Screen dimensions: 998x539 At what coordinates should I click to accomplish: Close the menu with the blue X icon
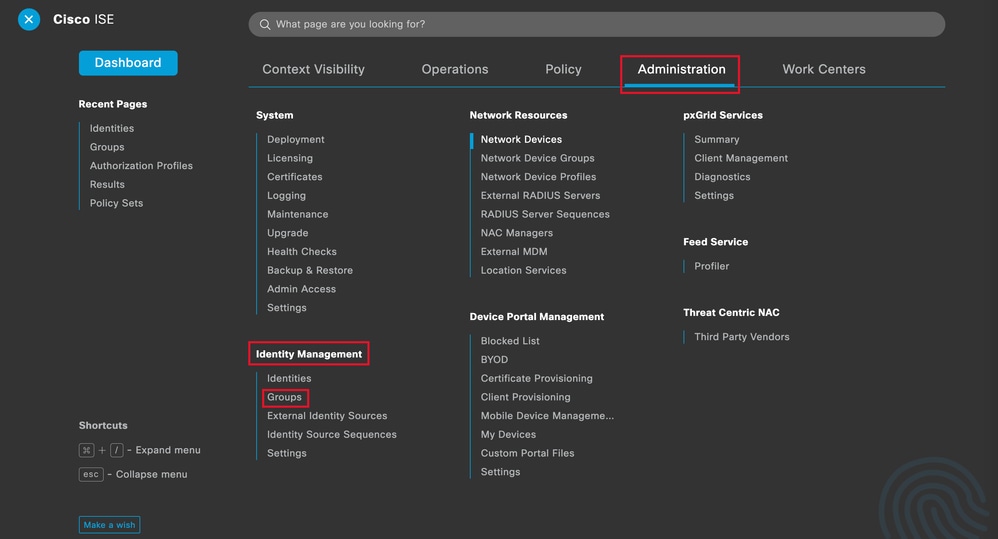pos(29,19)
